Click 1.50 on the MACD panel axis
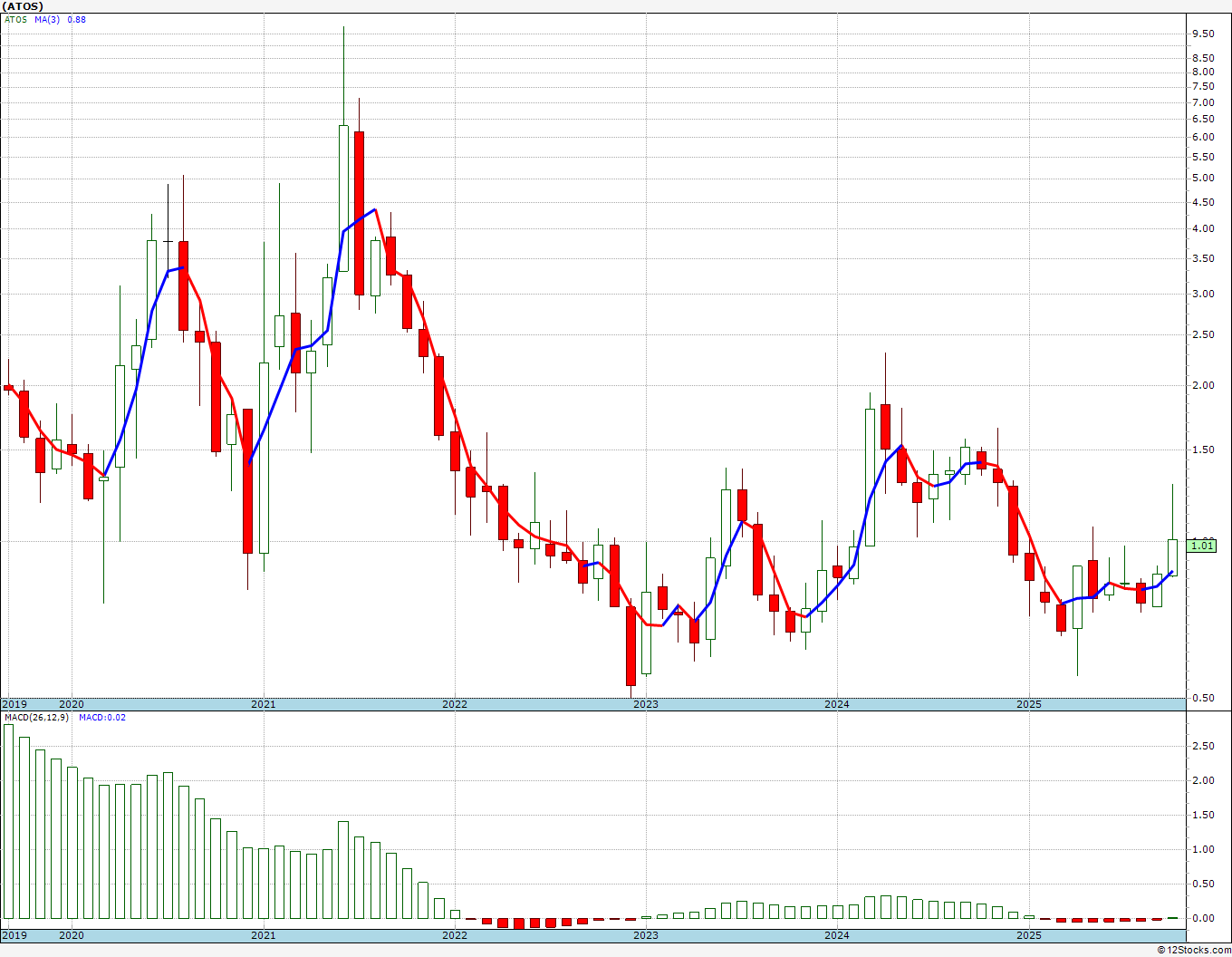Image resolution: width=1232 pixels, height=957 pixels. coord(1203,815)
